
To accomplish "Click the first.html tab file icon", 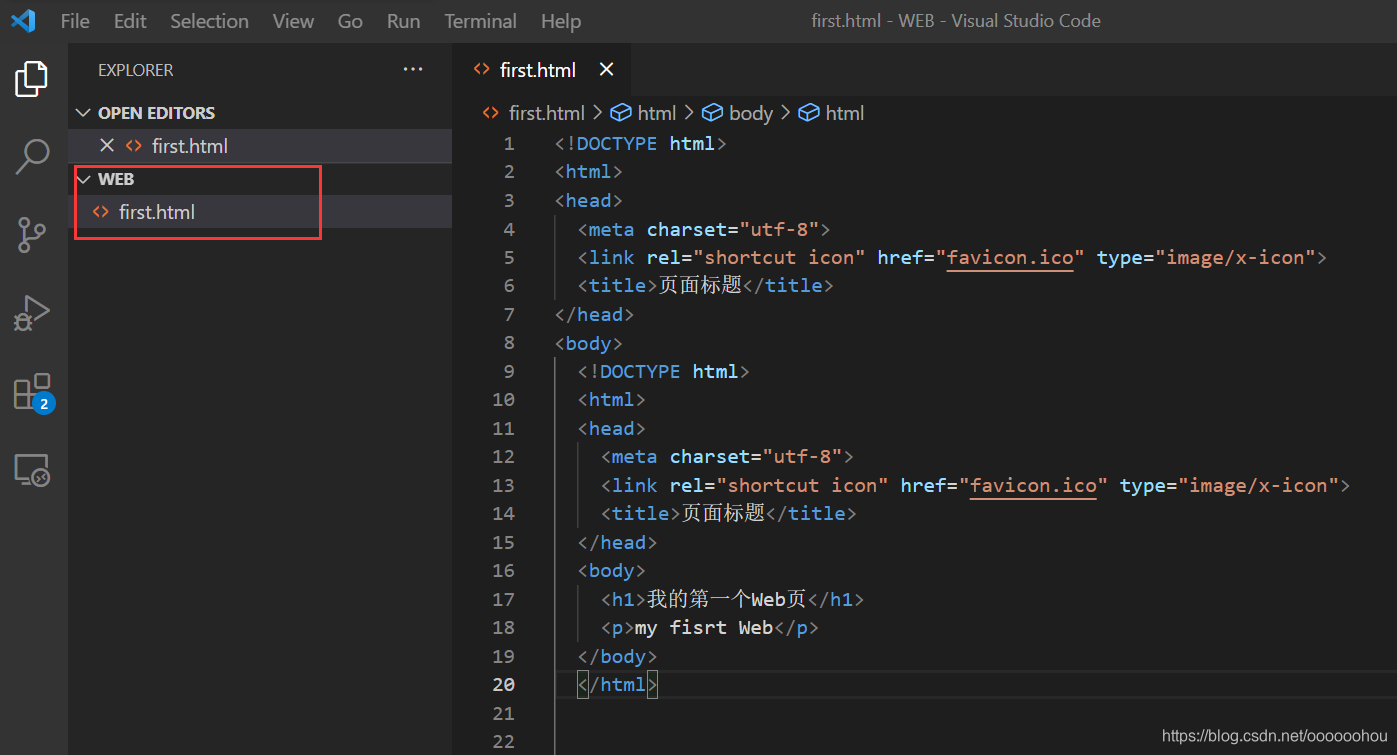I will pos(482,70).
